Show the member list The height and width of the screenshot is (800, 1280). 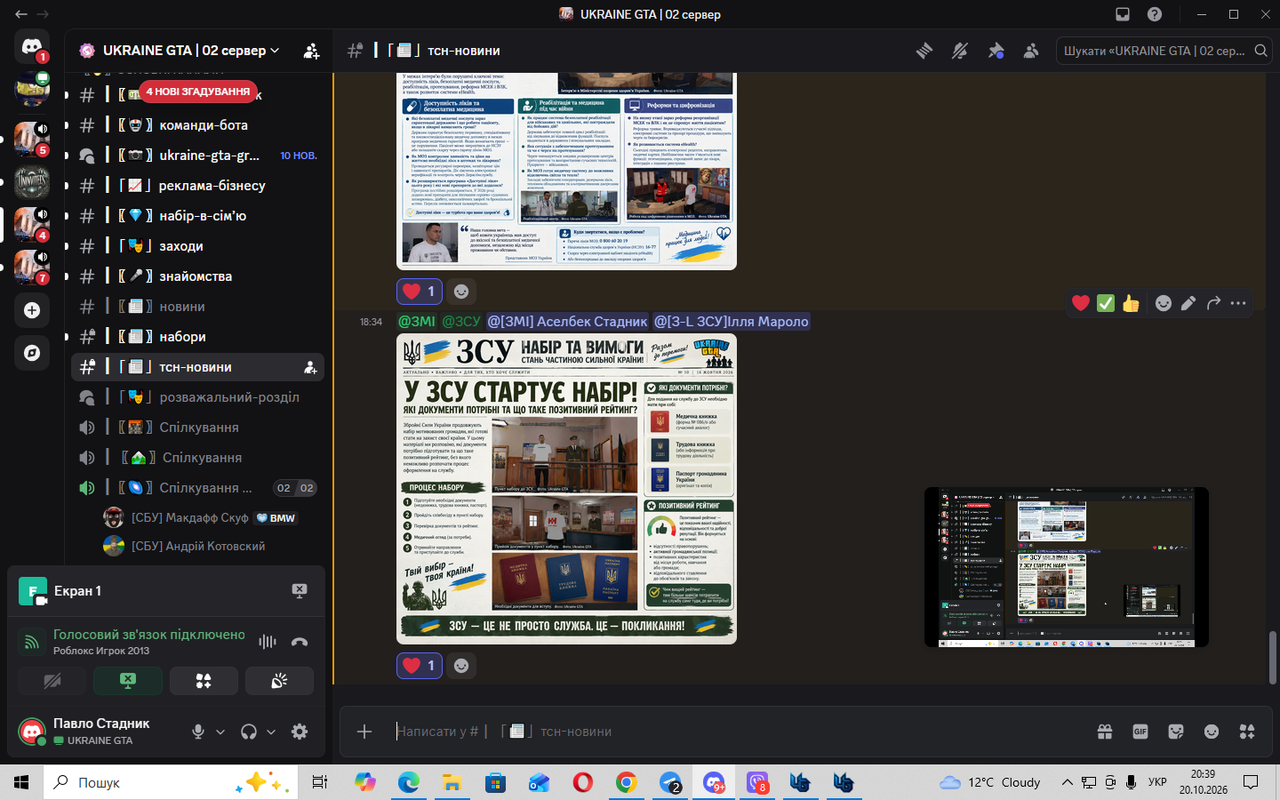coord(1030,50)
